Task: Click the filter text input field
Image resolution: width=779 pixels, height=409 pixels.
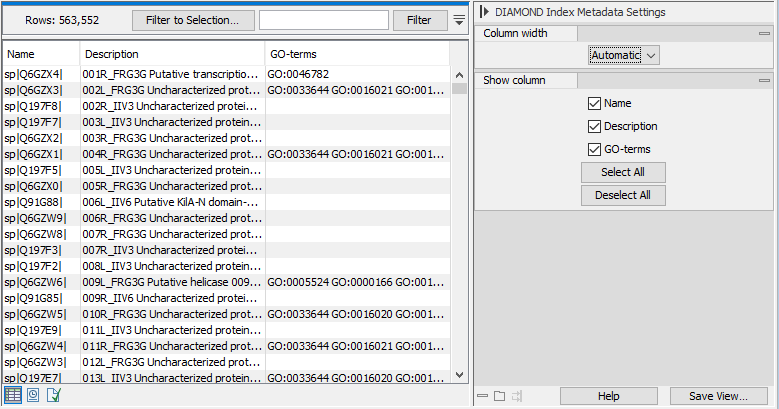Action: pos(324,20)
